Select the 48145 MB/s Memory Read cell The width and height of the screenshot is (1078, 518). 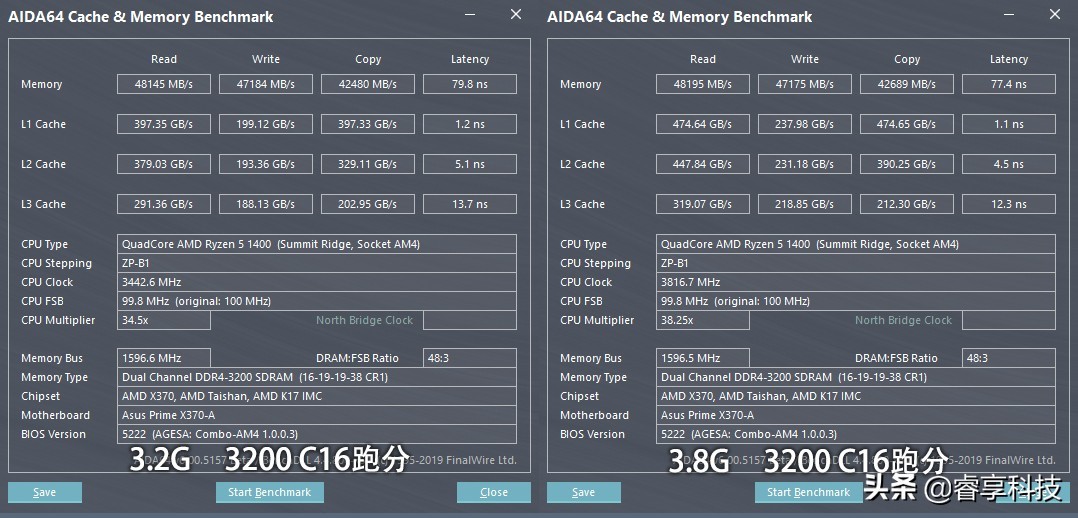tap(164, 84)
